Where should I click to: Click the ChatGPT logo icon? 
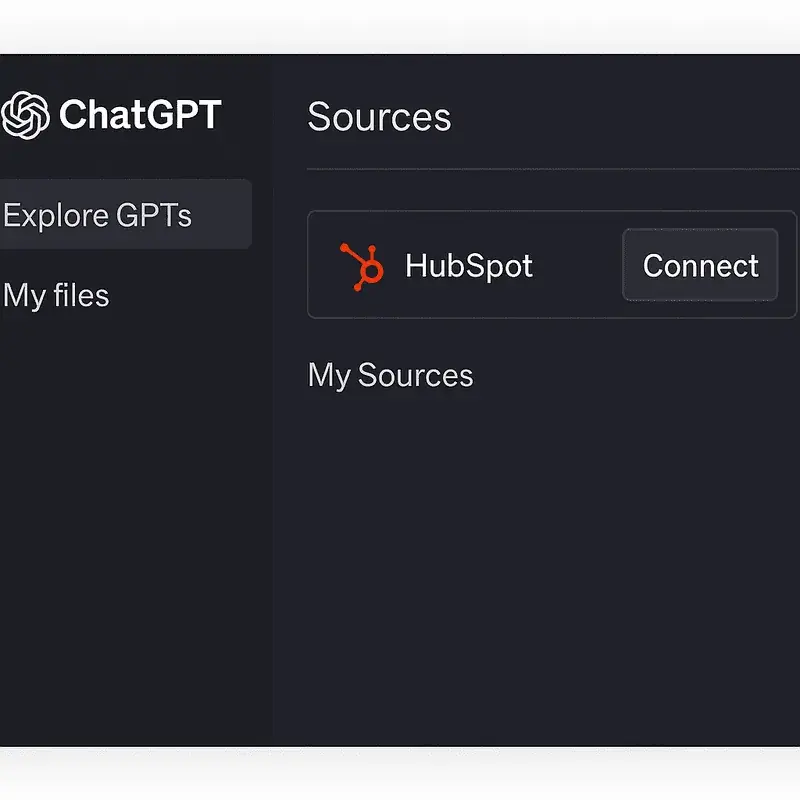(x=26, y=115)
